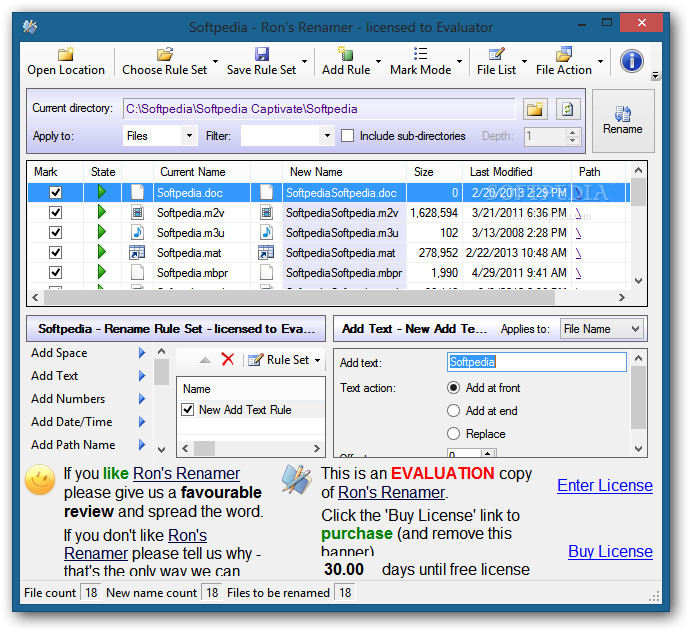This screenshot has height=632, width=690.
Task: Uncheck the mark for Softpedia.m3u
Action: 55,232
